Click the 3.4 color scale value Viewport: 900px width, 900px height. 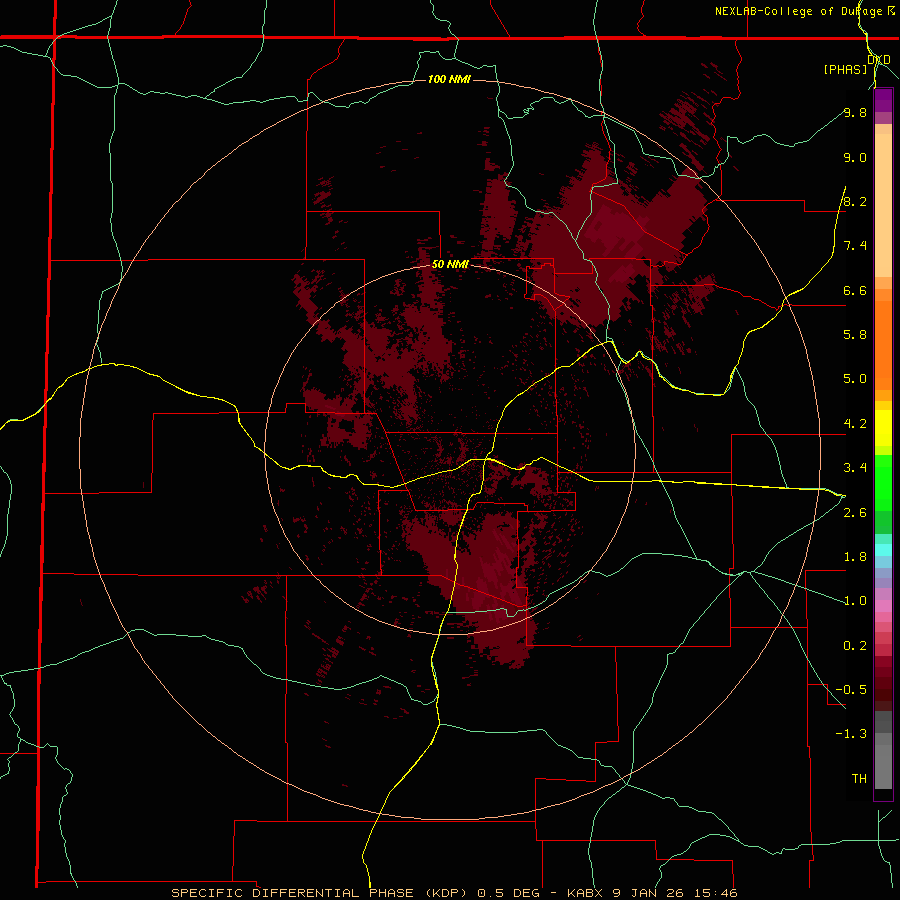click(x=855, y=468)
